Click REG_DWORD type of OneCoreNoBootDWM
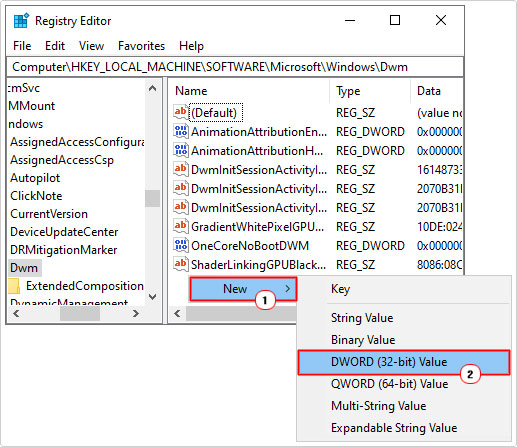The image size is (517, 447). click(x=370, y=246)
